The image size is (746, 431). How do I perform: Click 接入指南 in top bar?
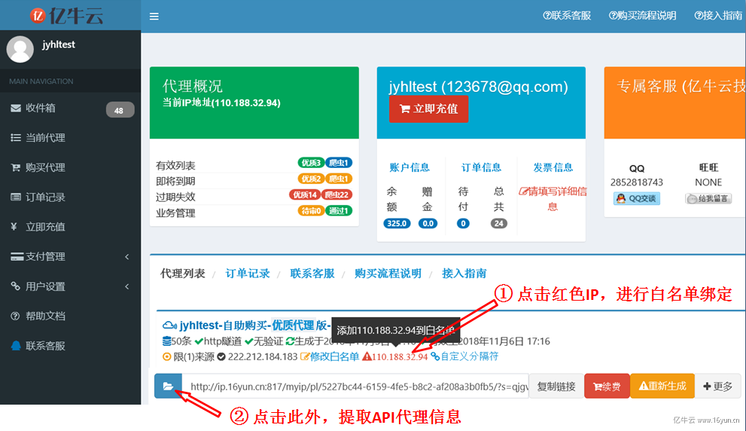[718, 16]
